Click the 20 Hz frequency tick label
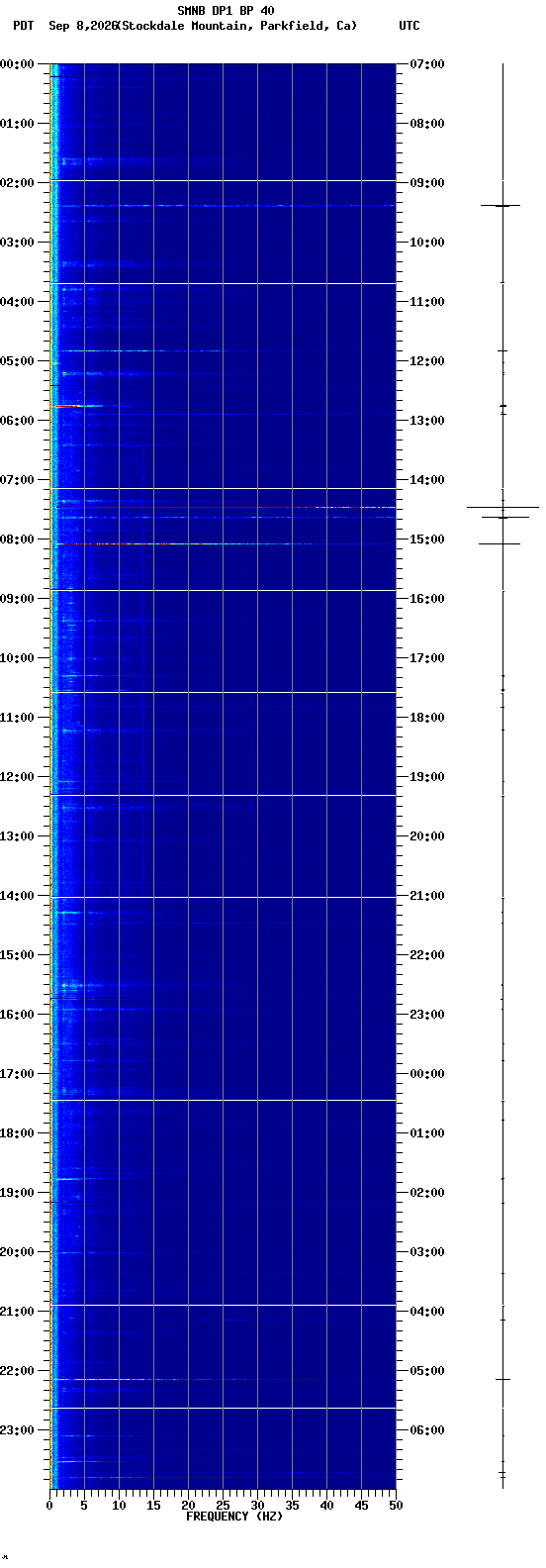The width and height of the screenshot is (546, 1568). (x=188, y=1506)
